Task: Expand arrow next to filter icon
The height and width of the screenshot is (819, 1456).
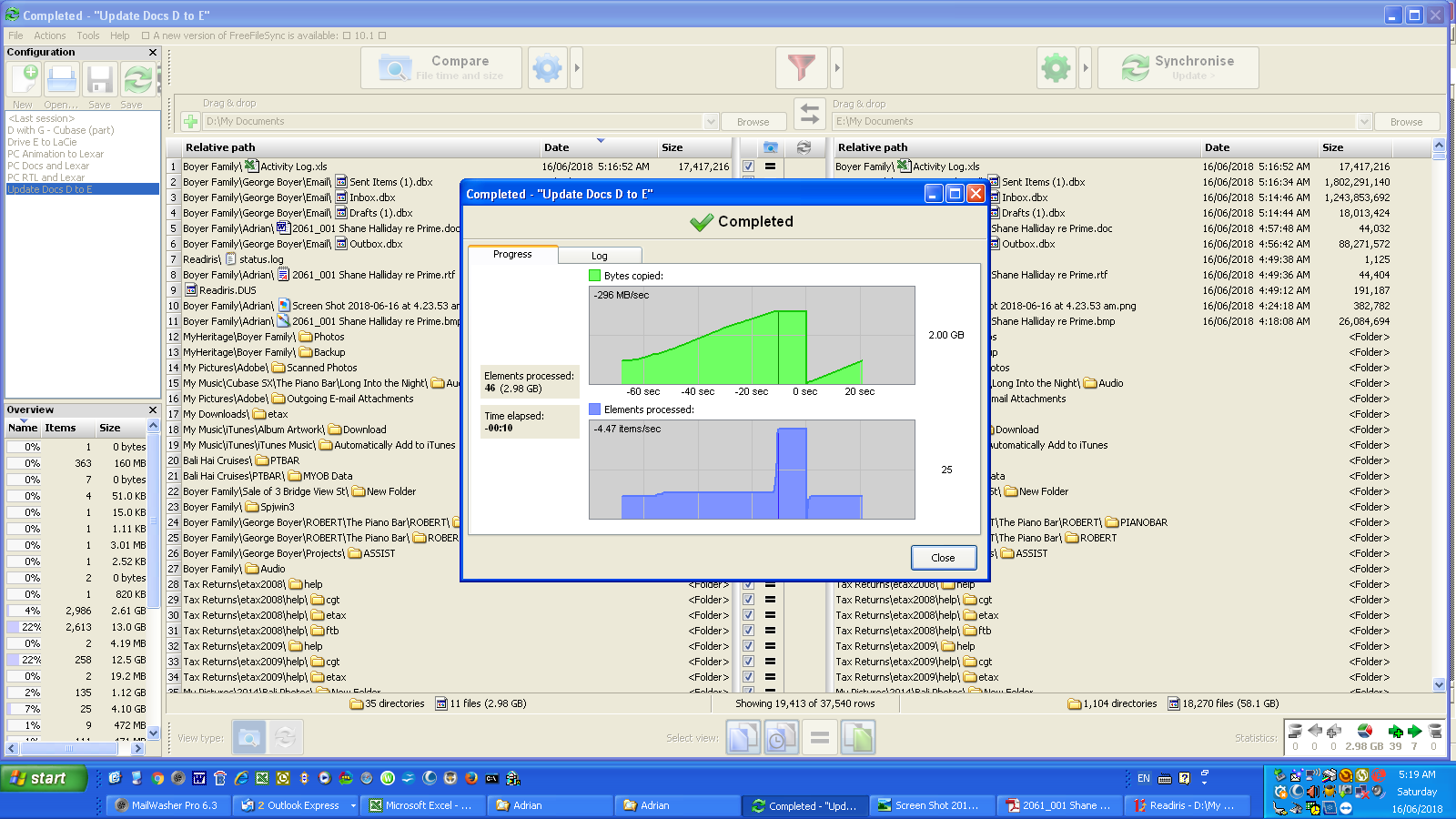Action: coord(836,68)
